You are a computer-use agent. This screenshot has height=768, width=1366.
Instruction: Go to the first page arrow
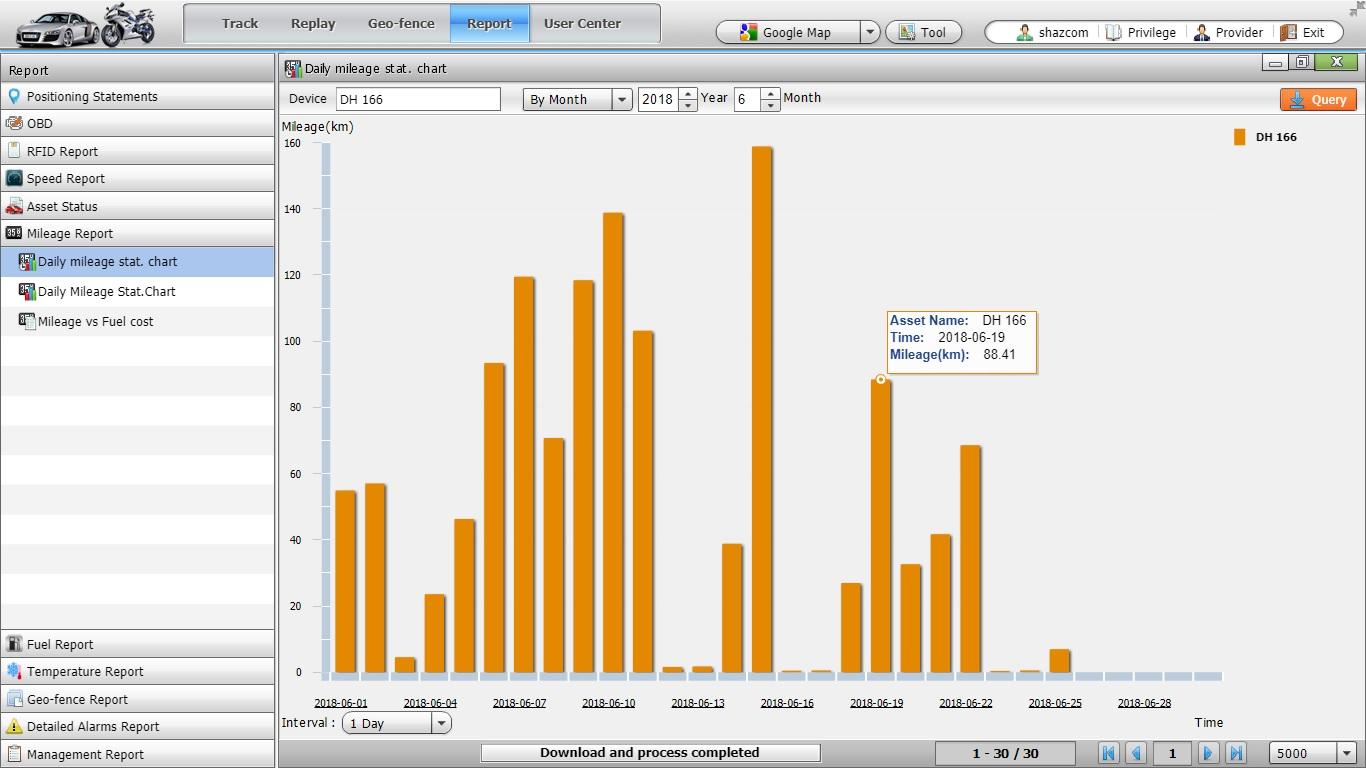(1108, 754)
